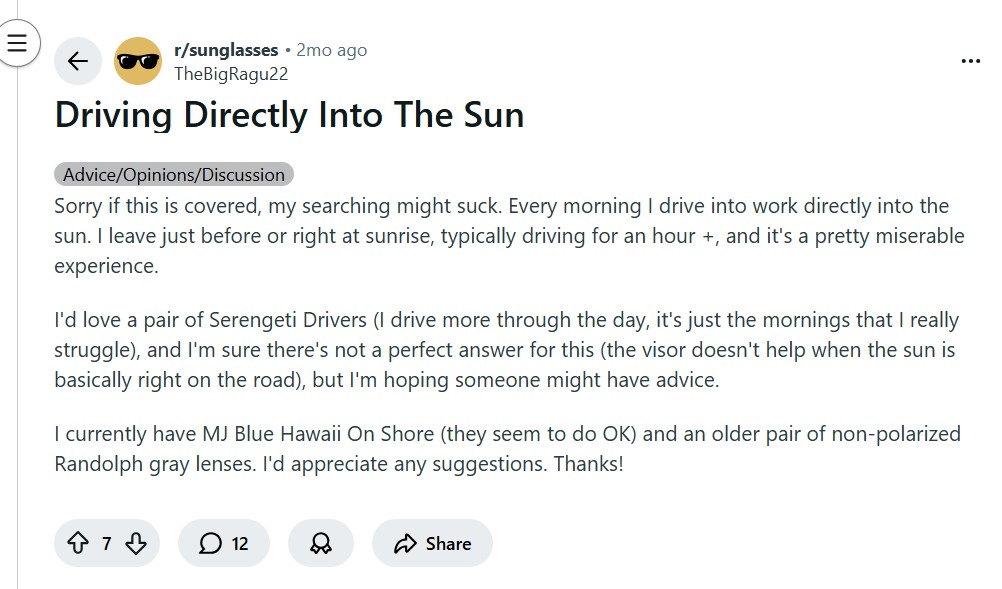Open the r/sunglasses community page

tap(227, 49)
